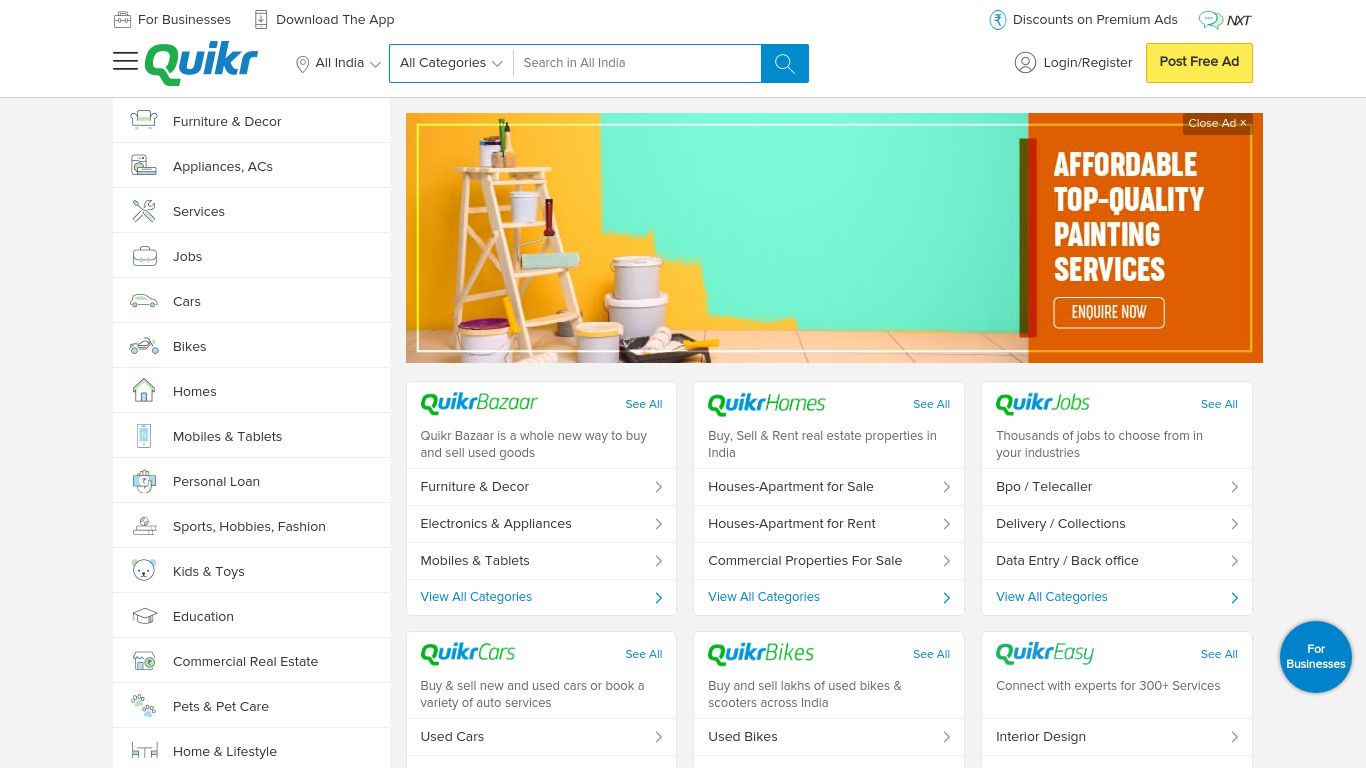Expand Bpo / Telecaller chevron
The image size is (1366, 768).
coord(1235,487)
